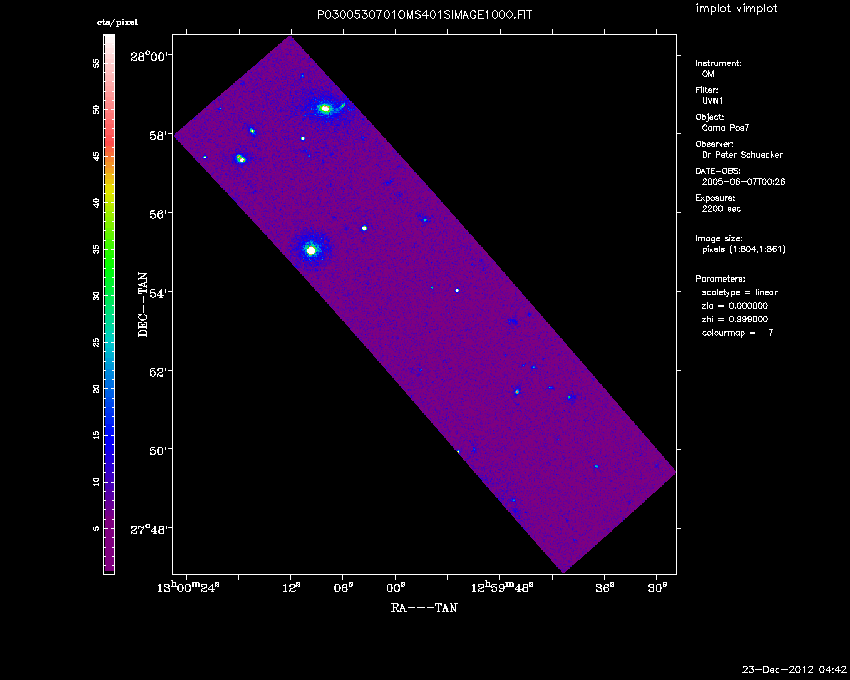
Task: Click RA tick label 13h00m24s
Action: (188, 587)
